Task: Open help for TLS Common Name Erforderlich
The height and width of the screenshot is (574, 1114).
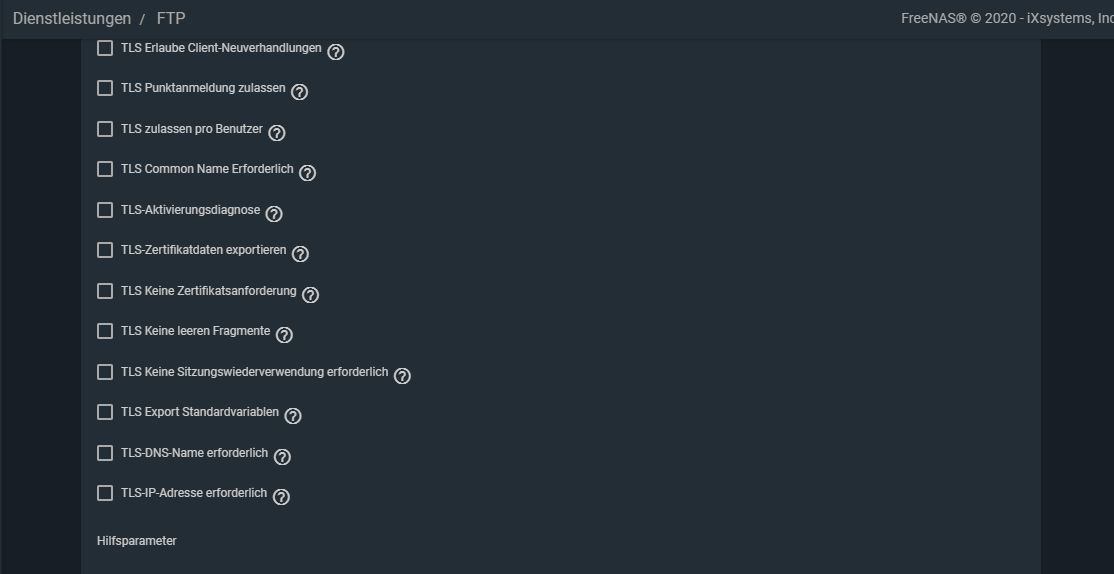Action: point(307,173)
